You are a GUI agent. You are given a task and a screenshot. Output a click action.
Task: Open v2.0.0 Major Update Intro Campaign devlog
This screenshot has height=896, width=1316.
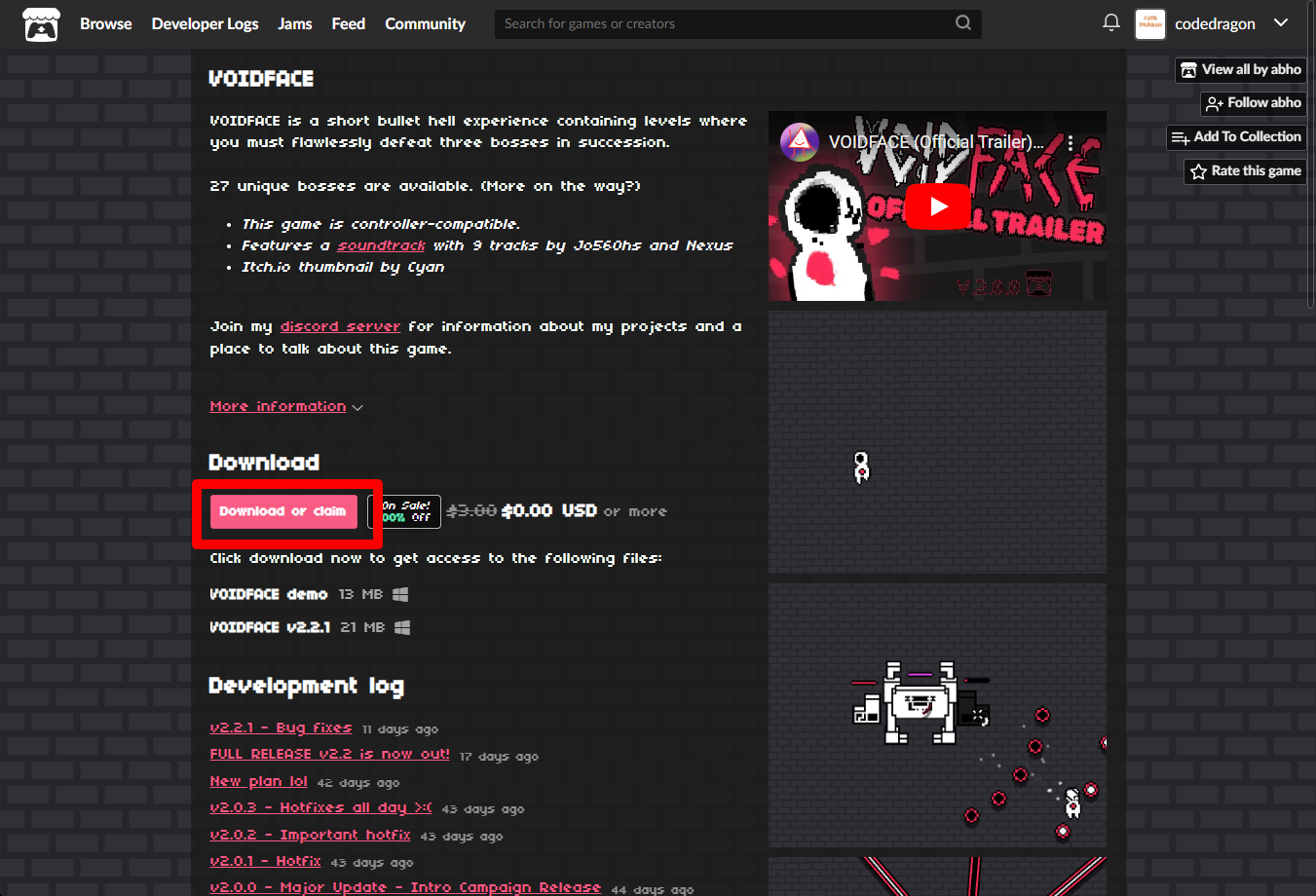click(405, 887)
